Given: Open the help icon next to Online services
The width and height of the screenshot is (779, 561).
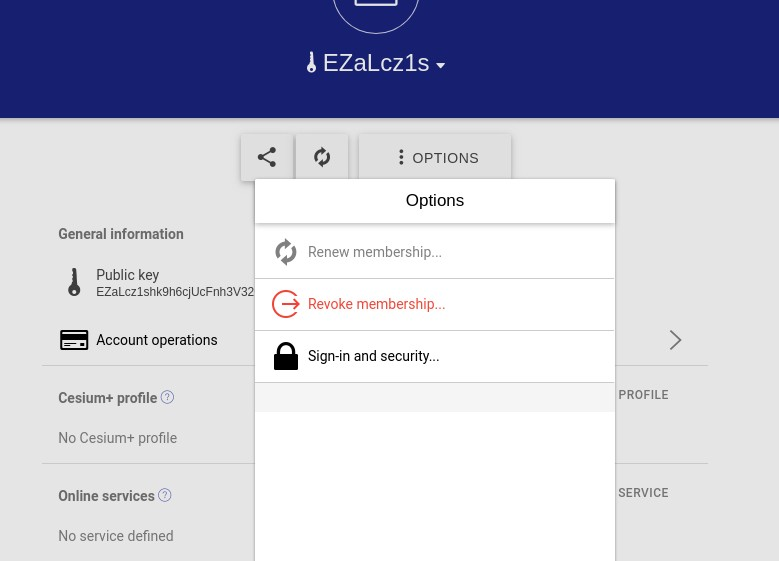Looking at the screenshot, I should pyautogui.click(x=164, y=495).
